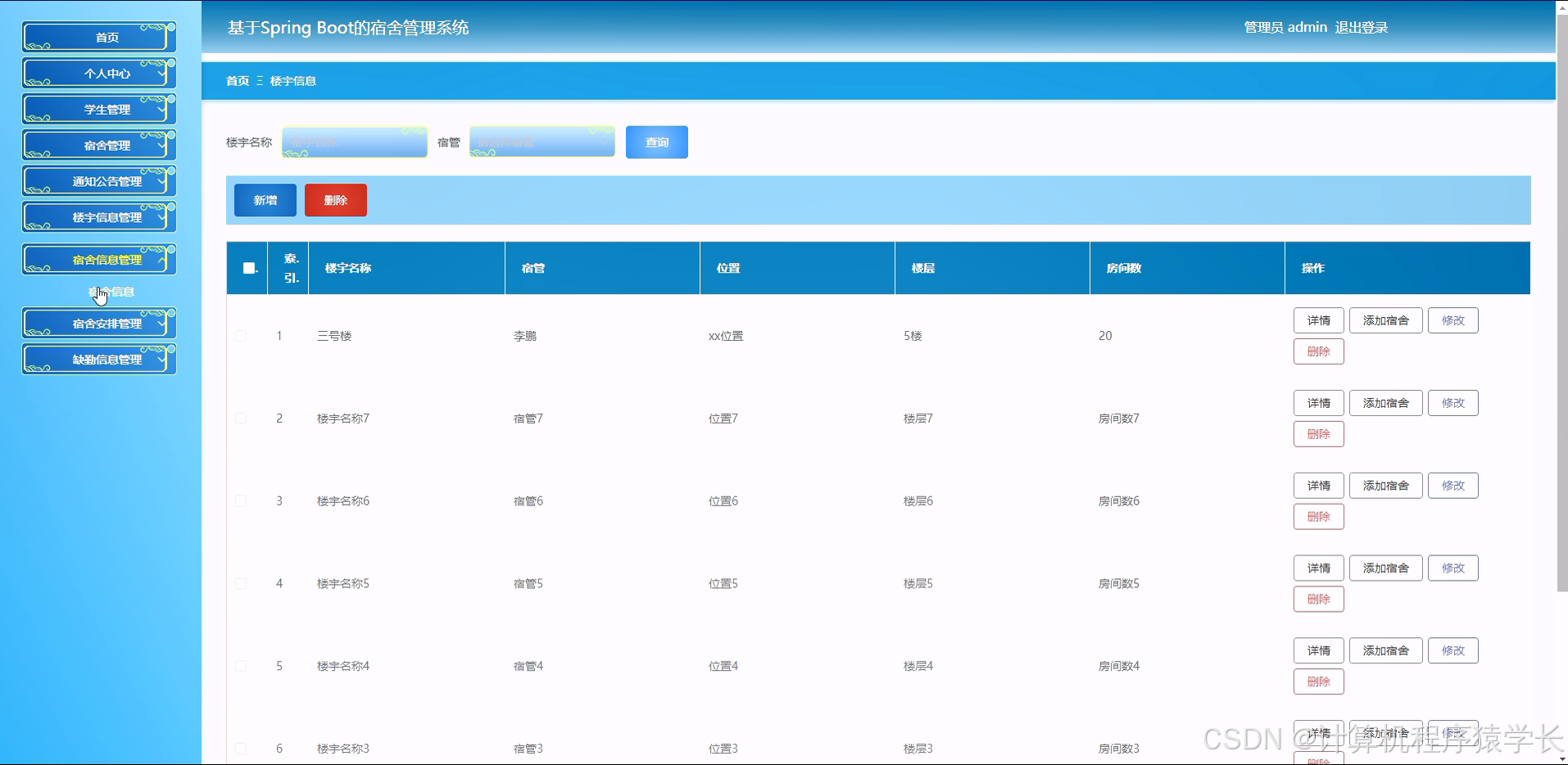Screen dimensions: 1568x765
Task: Click row 删除 button for 楼宇名称7
Action: (x=1319, y=434)
